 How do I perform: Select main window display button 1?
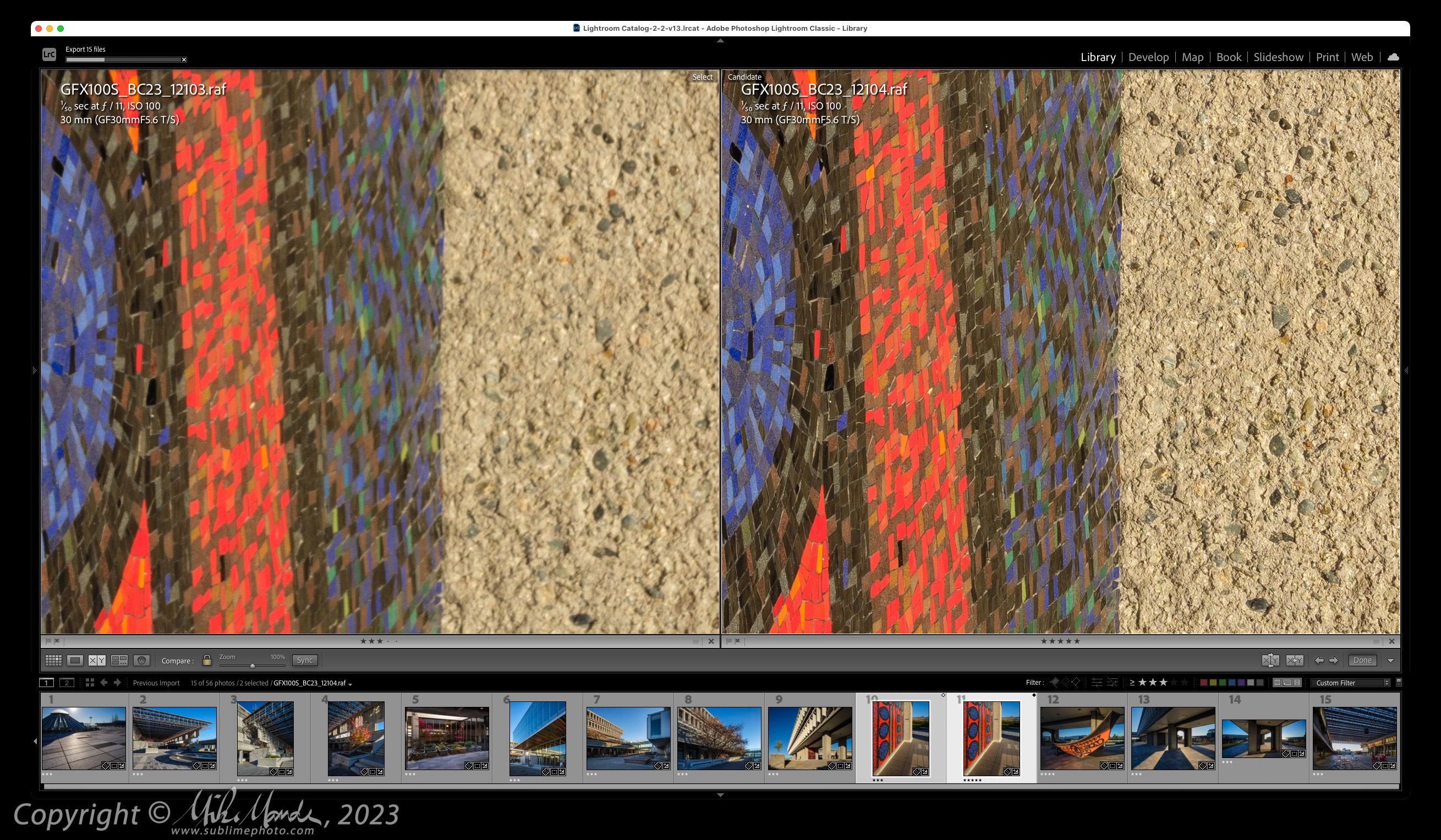(46, 682)
